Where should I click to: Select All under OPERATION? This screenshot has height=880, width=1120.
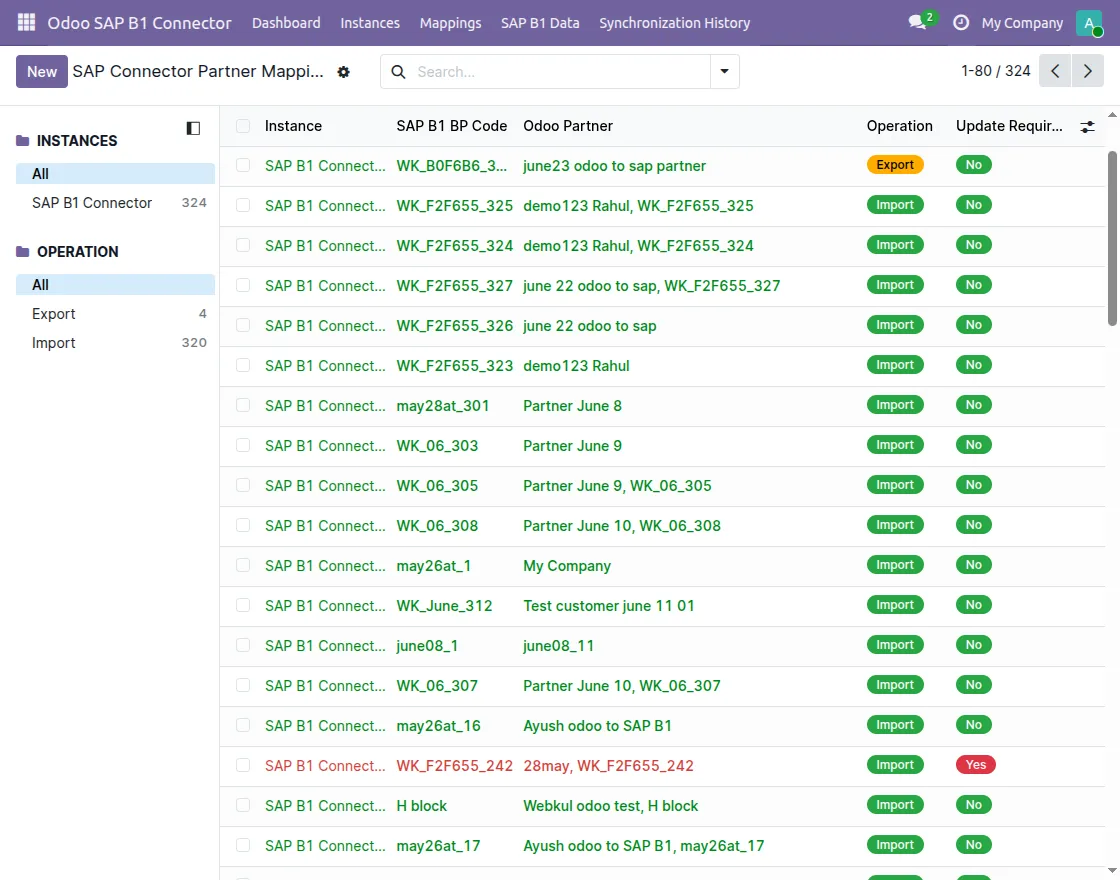click(115, 285)
